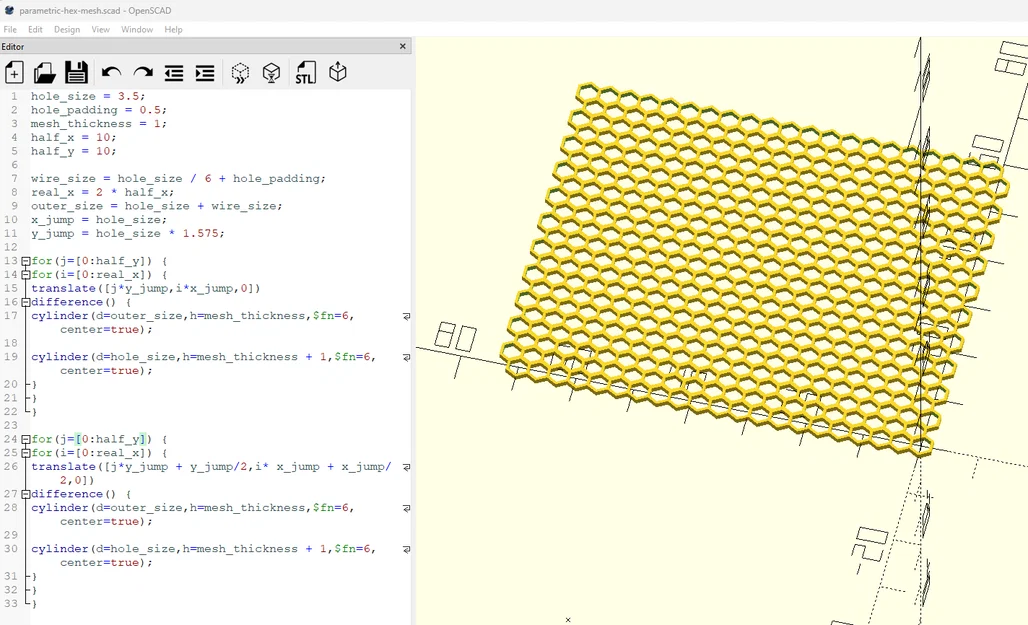Open the Edit menu
The width and height of the screenshot is (1028, 625).
pyautogui.click(x=35, y=30)
